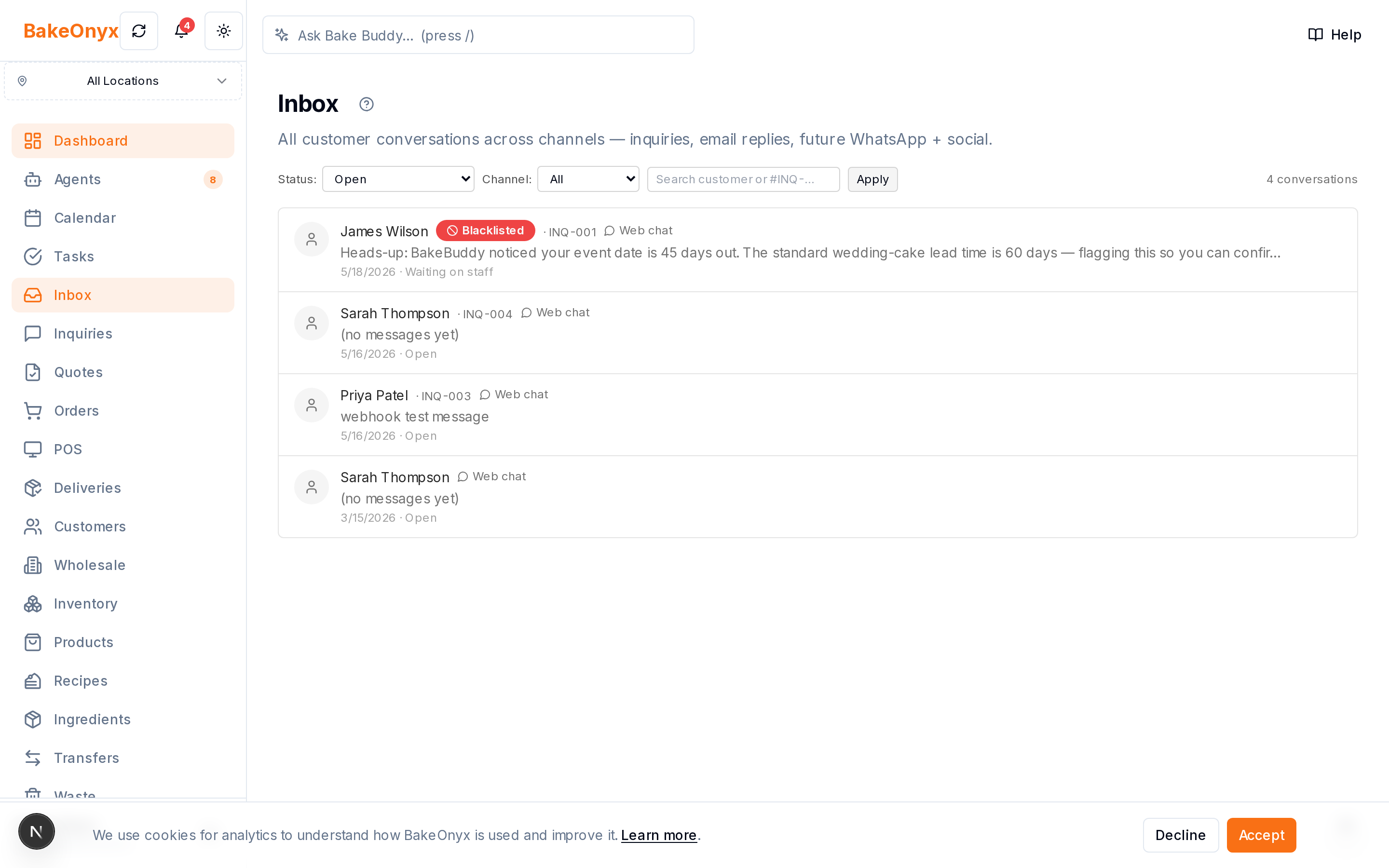This screenshot has height=868, width=1389.
Task: Open Sarah Thompson conversation dated 3/15/2026
Action: point(817,497)
